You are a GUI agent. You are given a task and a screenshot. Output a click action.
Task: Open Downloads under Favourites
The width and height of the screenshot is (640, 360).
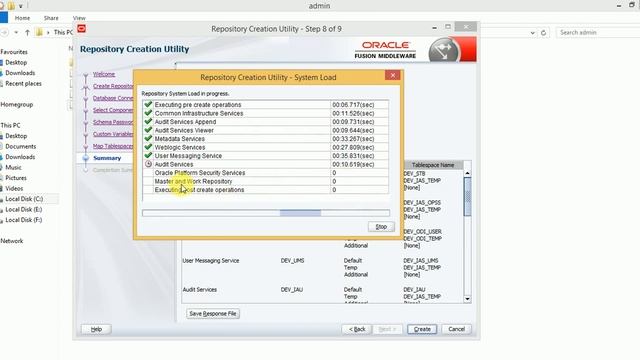click(20, 73)
